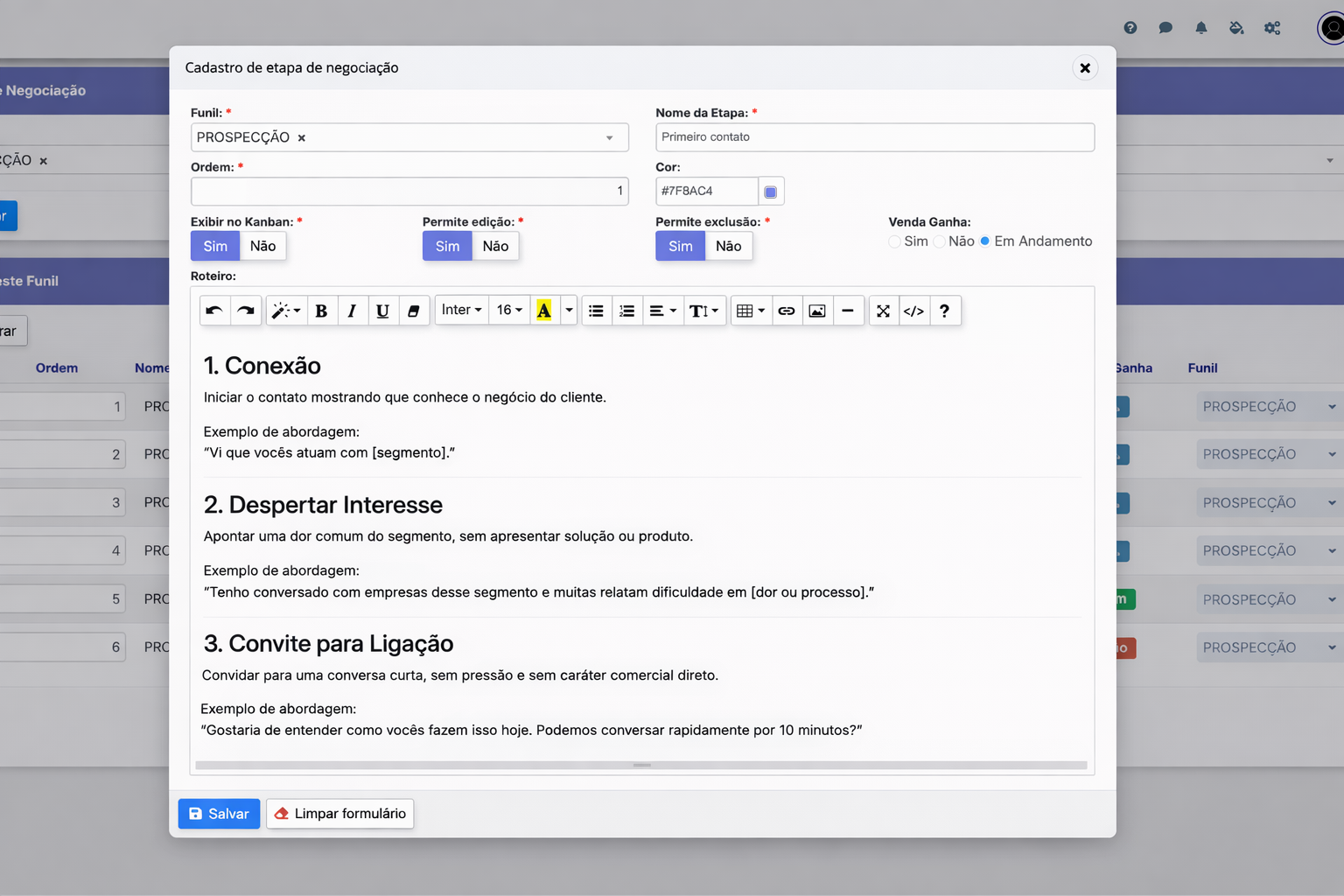The height and width of the screenshot is (896, 1344).
Task: Set Exibir no Kanban to Sim
Action: point(215,246)
